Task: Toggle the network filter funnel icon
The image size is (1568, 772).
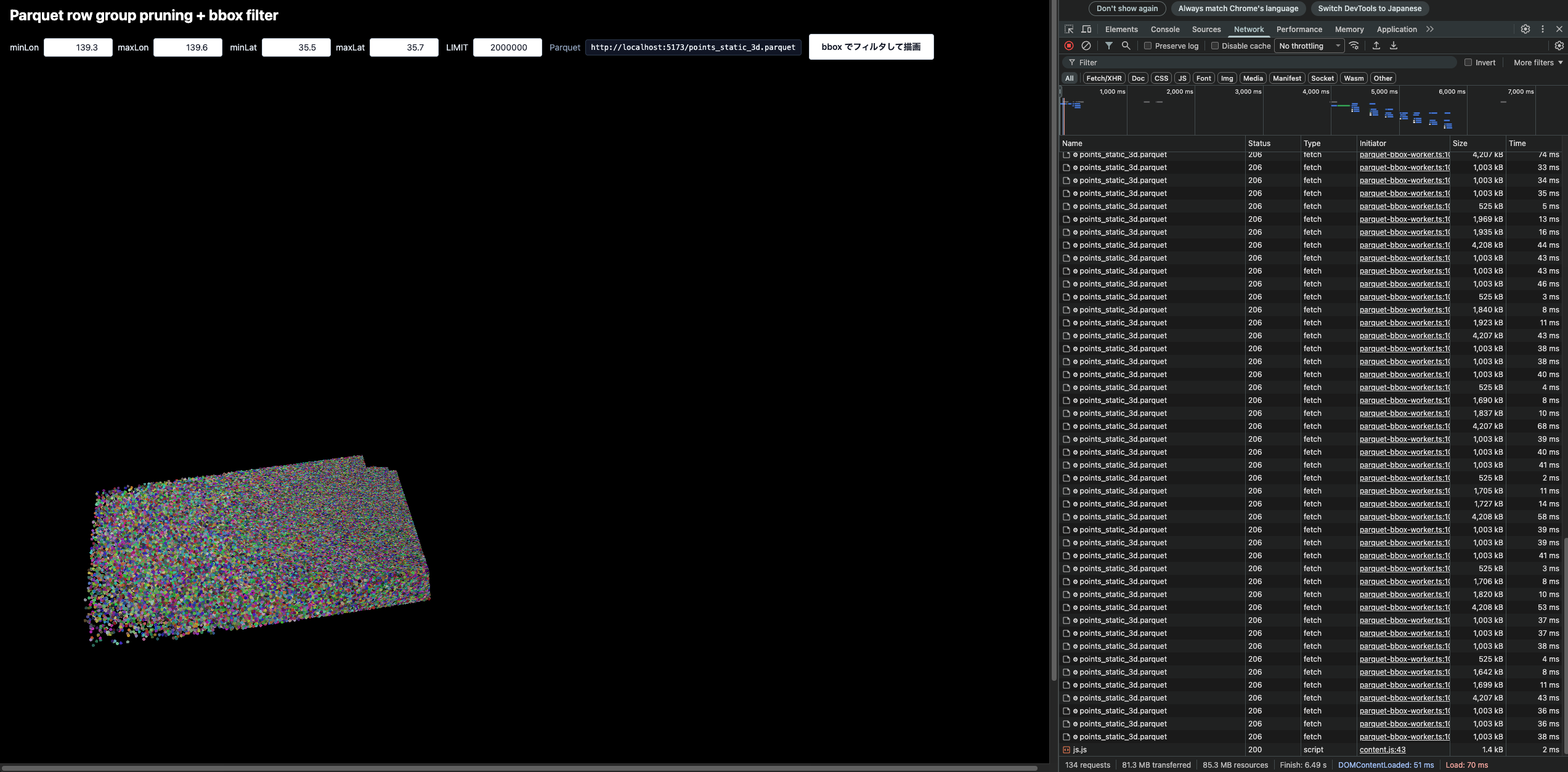Action: [x=1108, y=46]
